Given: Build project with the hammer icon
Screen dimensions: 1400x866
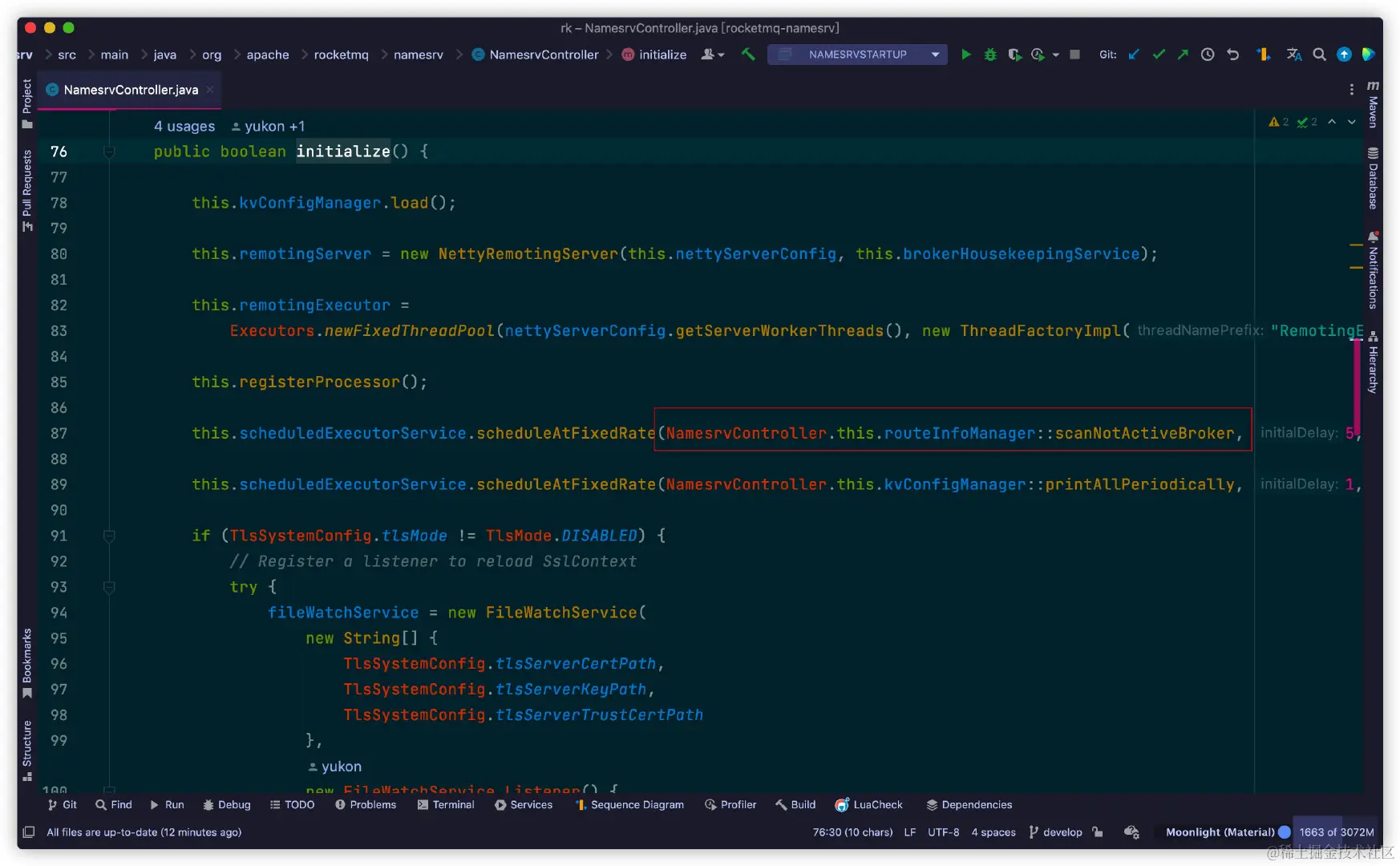Looking at the screenshot, I should pos(748,55).
